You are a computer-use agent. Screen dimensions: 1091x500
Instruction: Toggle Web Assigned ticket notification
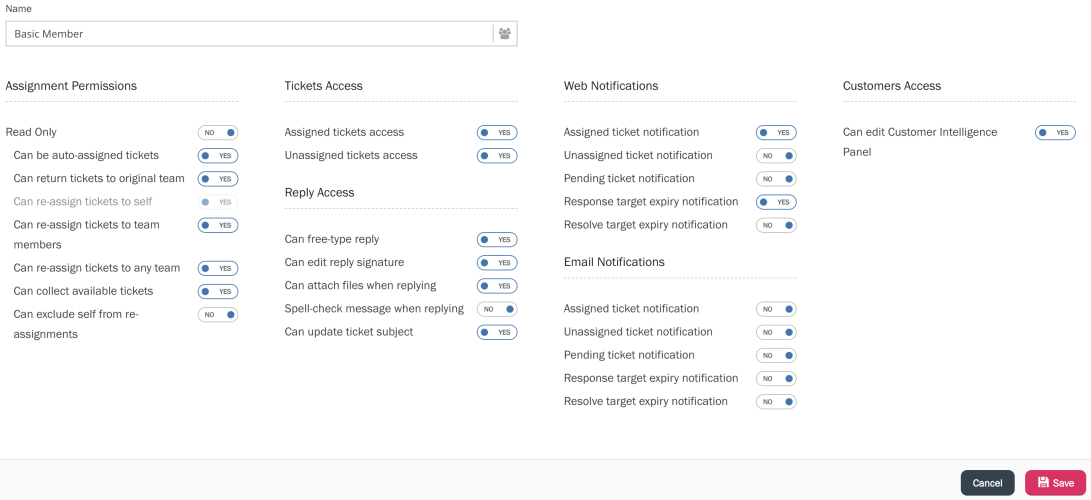[776, 132]
